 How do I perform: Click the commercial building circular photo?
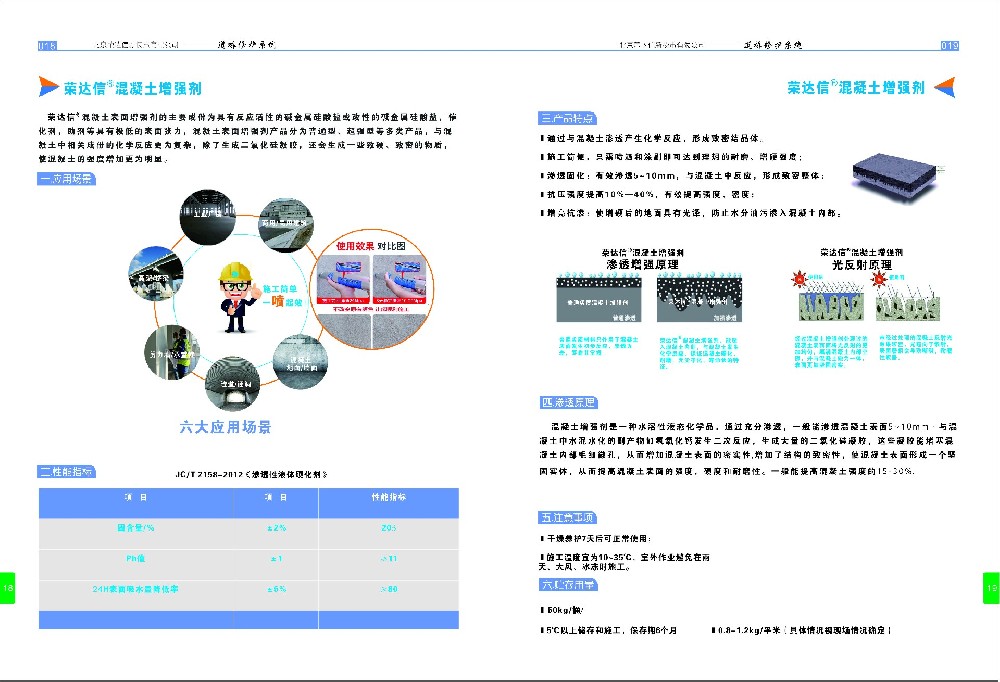pyautogui.click(x=286, y=225)
